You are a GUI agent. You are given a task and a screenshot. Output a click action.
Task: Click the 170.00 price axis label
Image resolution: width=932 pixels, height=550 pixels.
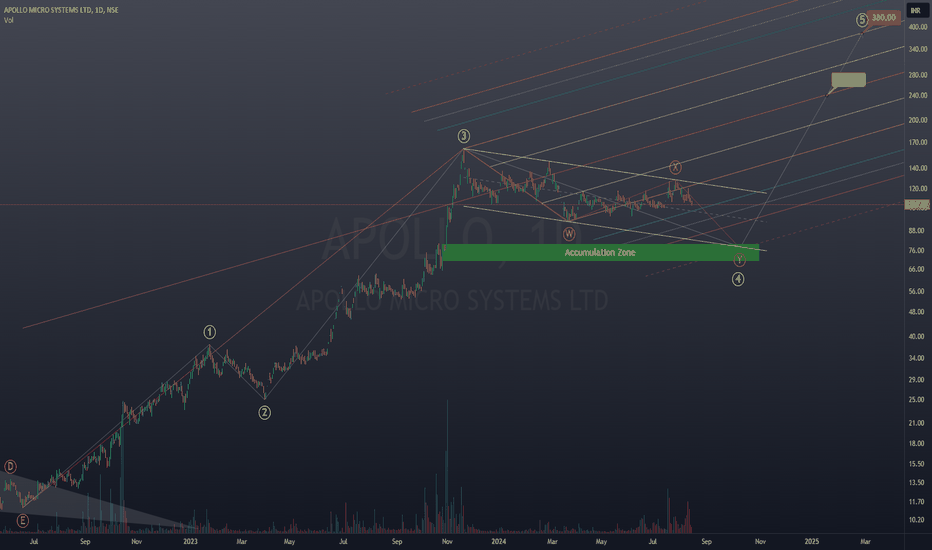click(x=918, y=142)
